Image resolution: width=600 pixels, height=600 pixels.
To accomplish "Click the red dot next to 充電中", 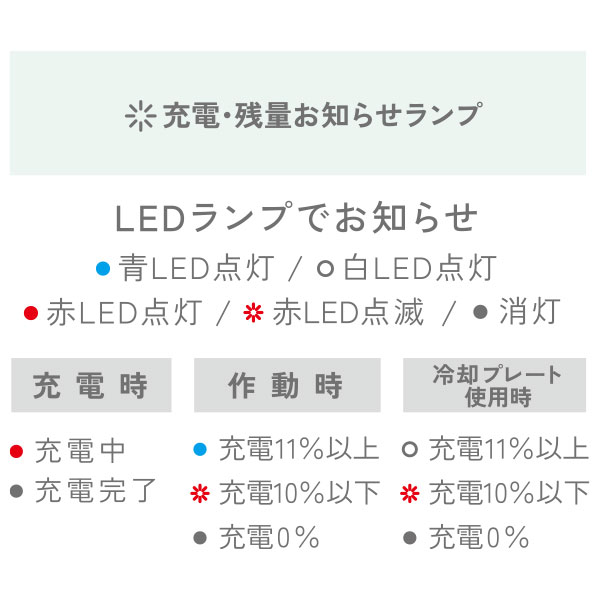I will tap(16, 451).
